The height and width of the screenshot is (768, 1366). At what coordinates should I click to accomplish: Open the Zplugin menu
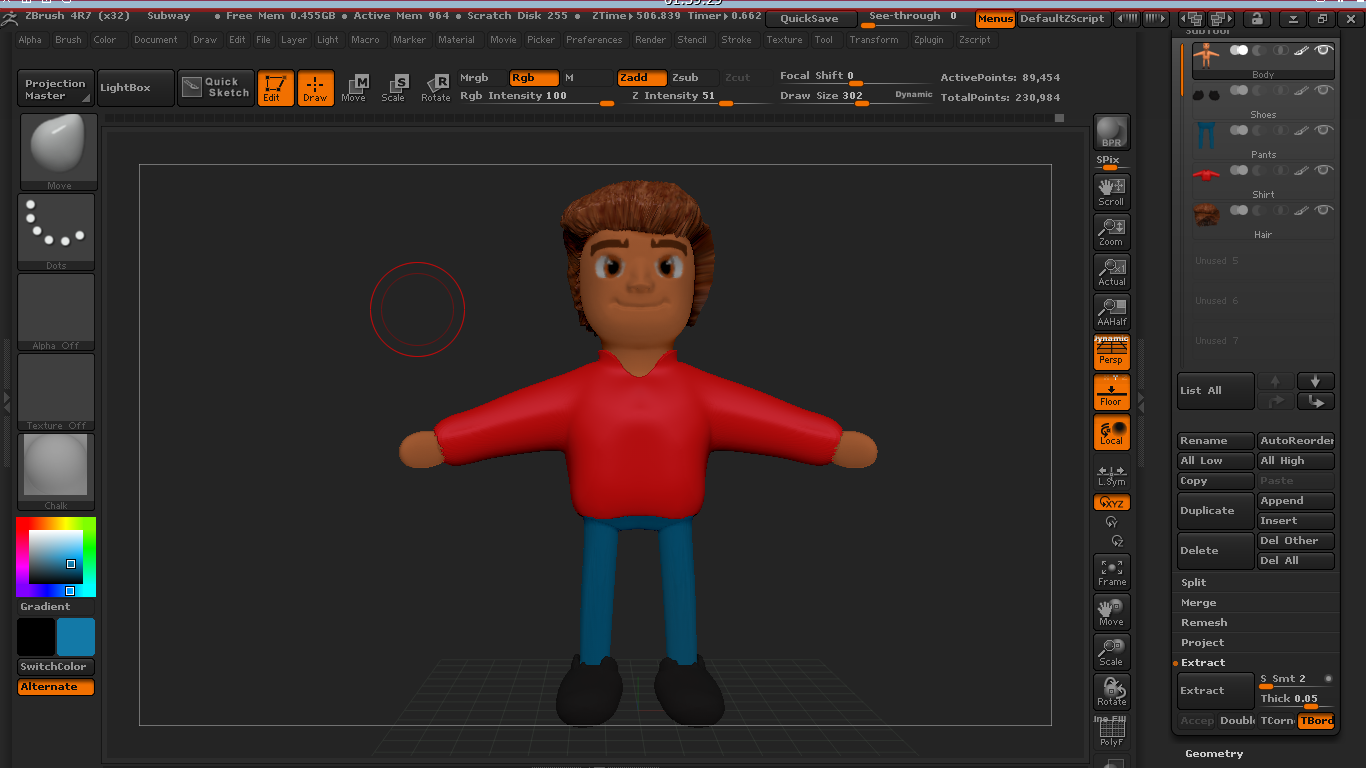[928, 40]
